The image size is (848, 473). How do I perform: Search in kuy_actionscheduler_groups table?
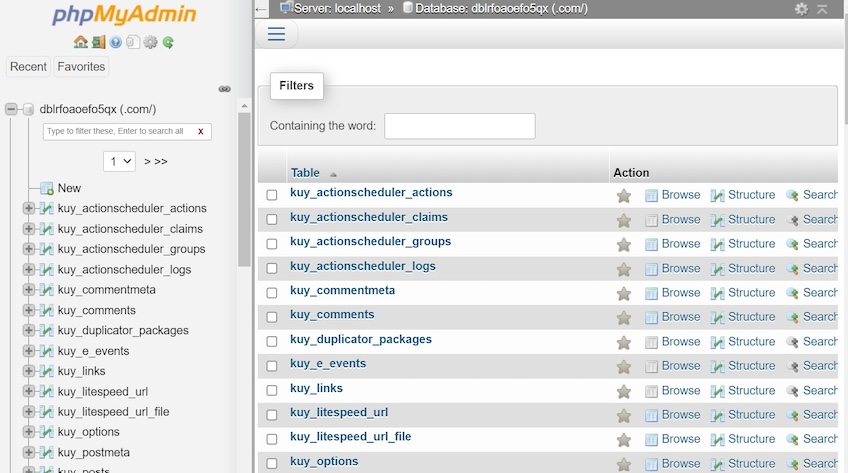click(x=812, y=244)
